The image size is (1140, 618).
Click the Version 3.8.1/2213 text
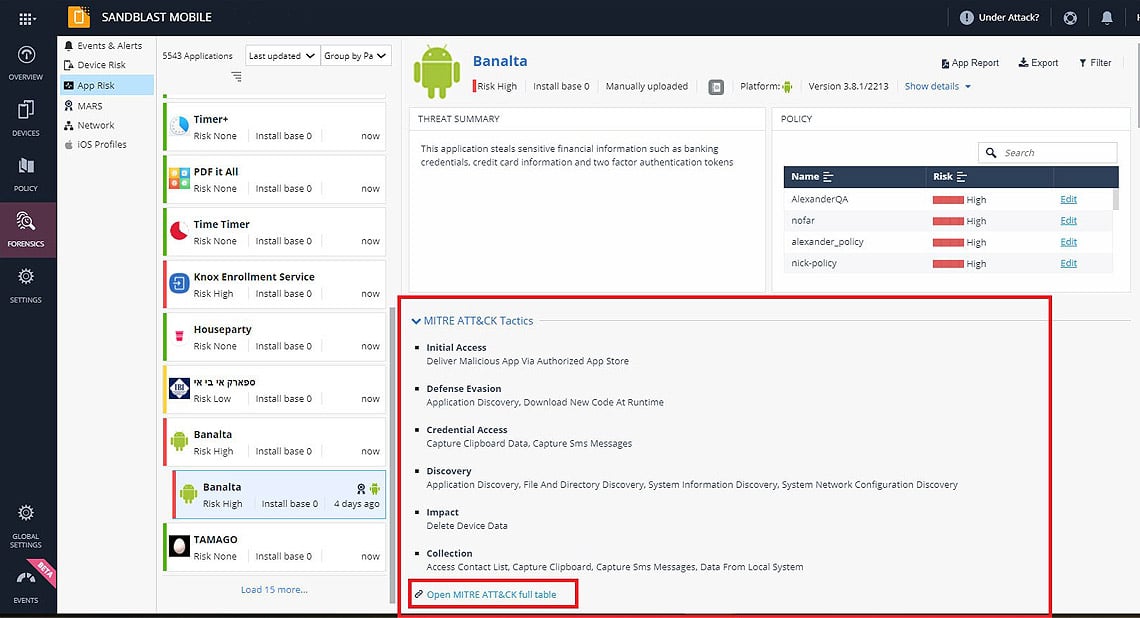pyautogui.click(x=848, y=87)
